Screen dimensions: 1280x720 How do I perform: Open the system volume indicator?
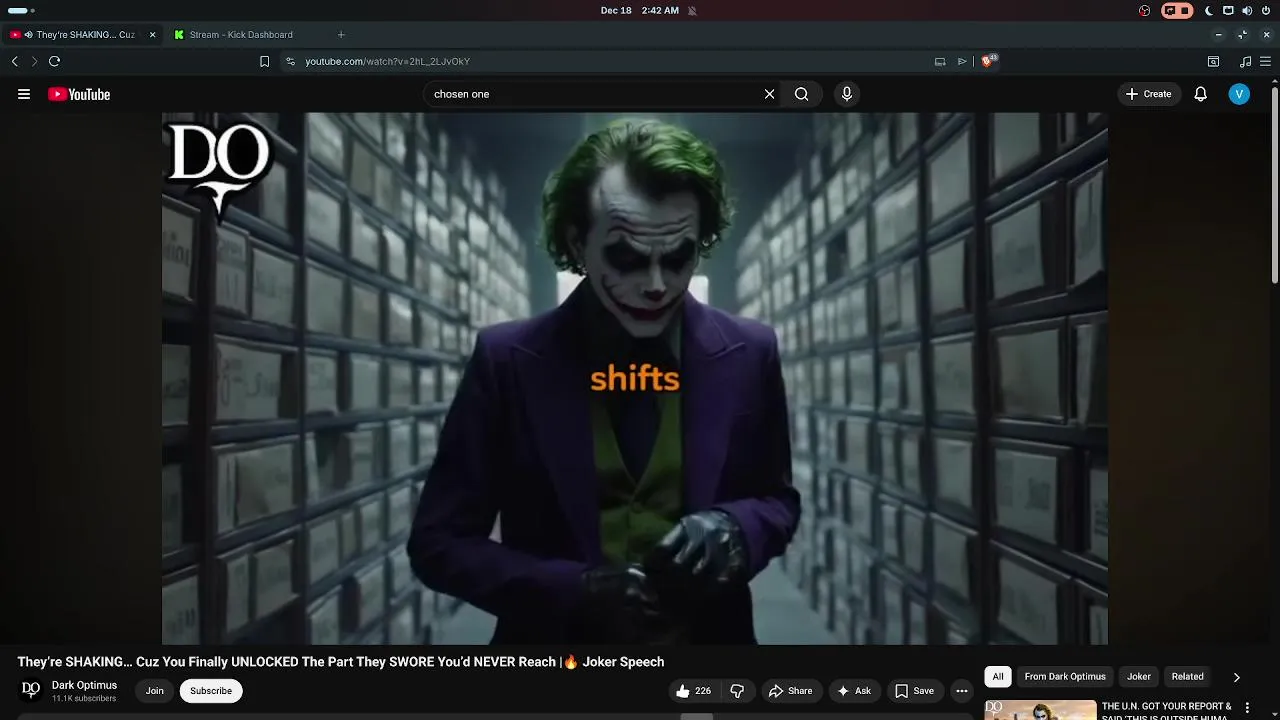1247,11
